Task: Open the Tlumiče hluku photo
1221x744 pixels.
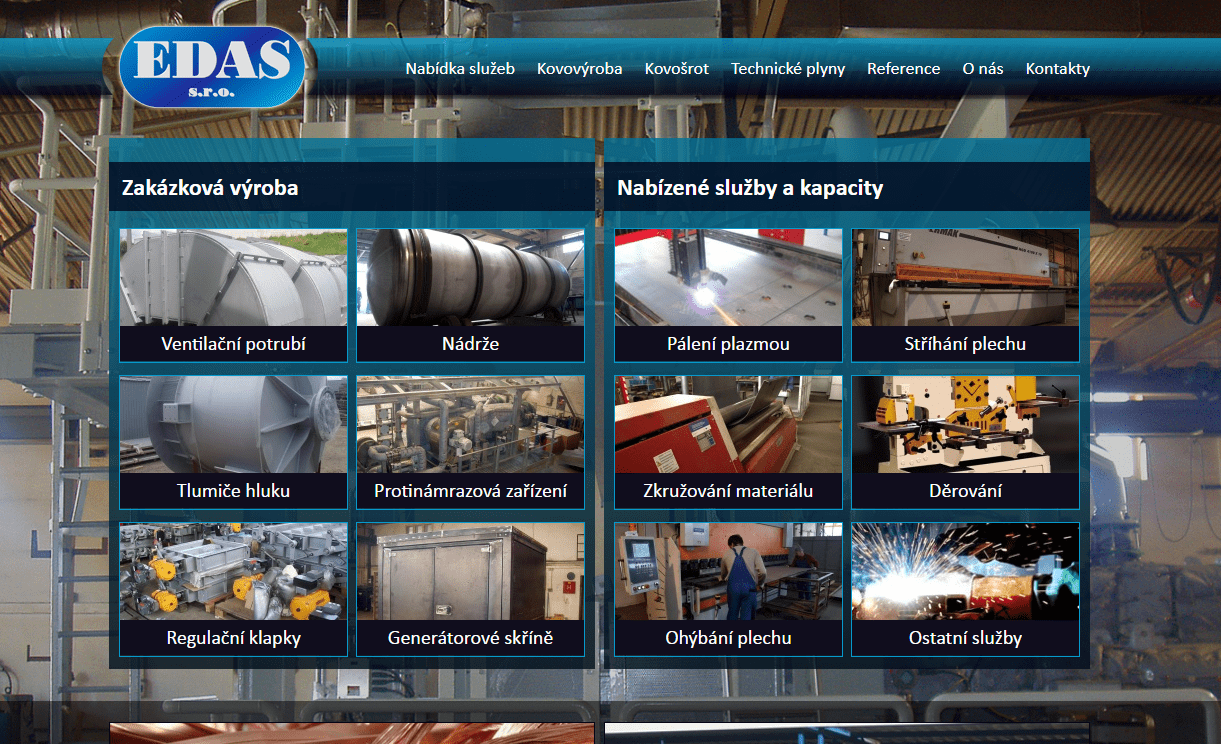Action: [233, 425]
